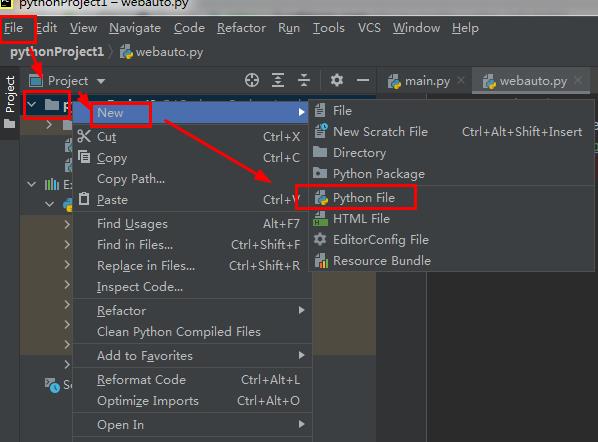The width and height of the screenshot is (598, 442).
Task: Click the Paste clipboard icon
Action: click(x=84, y=199)
